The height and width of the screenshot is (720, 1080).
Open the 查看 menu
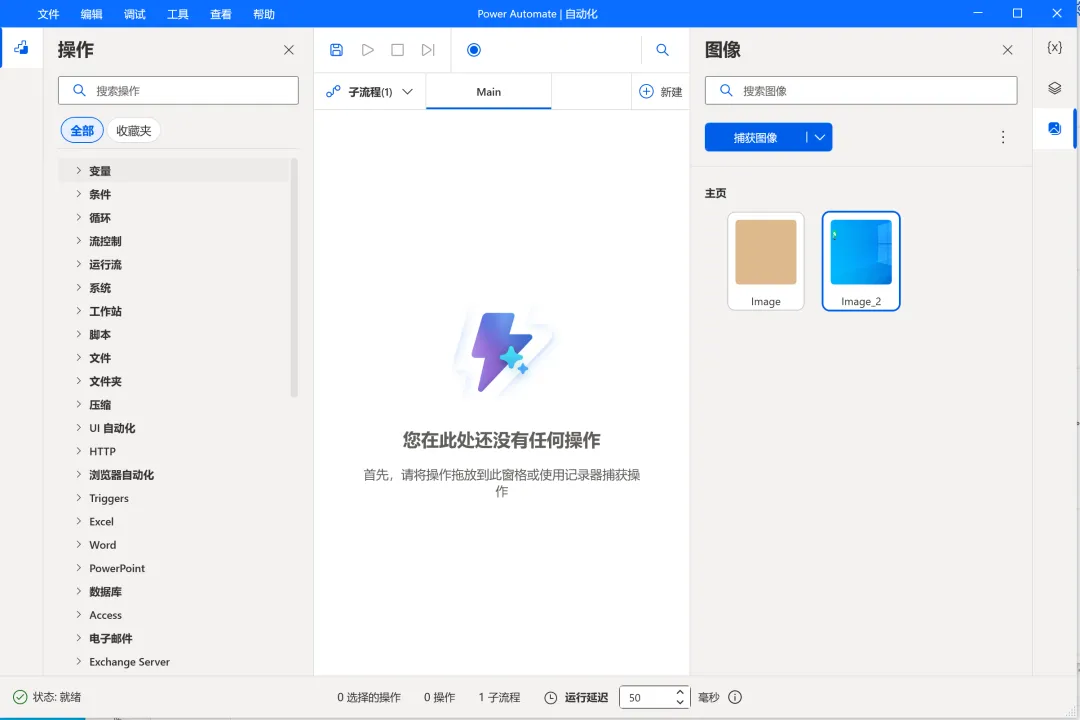click(x=220, y=14)
